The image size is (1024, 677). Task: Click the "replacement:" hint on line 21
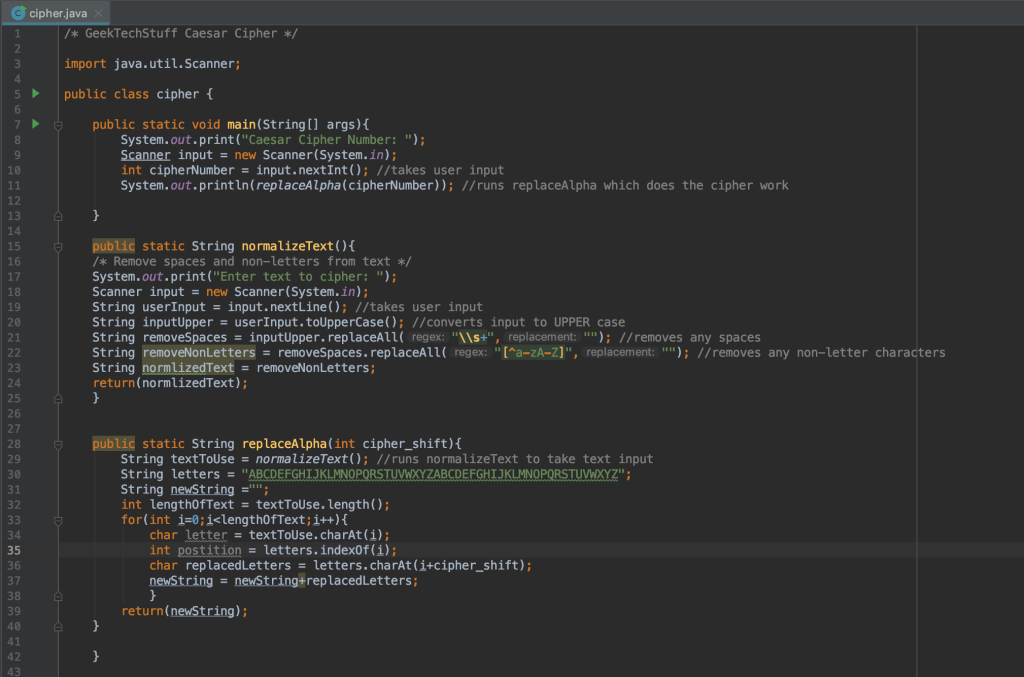(x=542, y=338)
